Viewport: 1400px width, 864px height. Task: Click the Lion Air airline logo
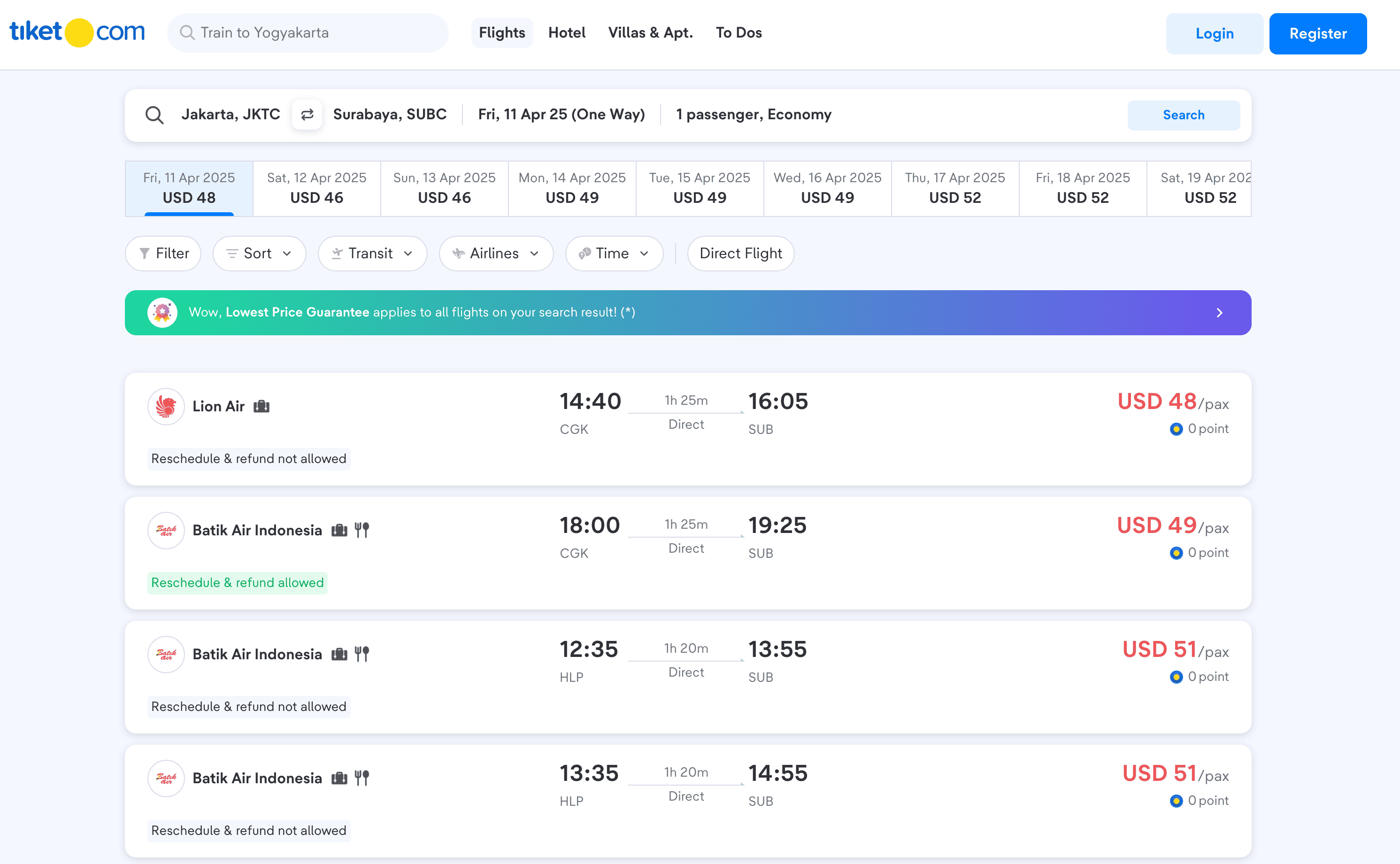pyautogui.click(x=166, y=406)
